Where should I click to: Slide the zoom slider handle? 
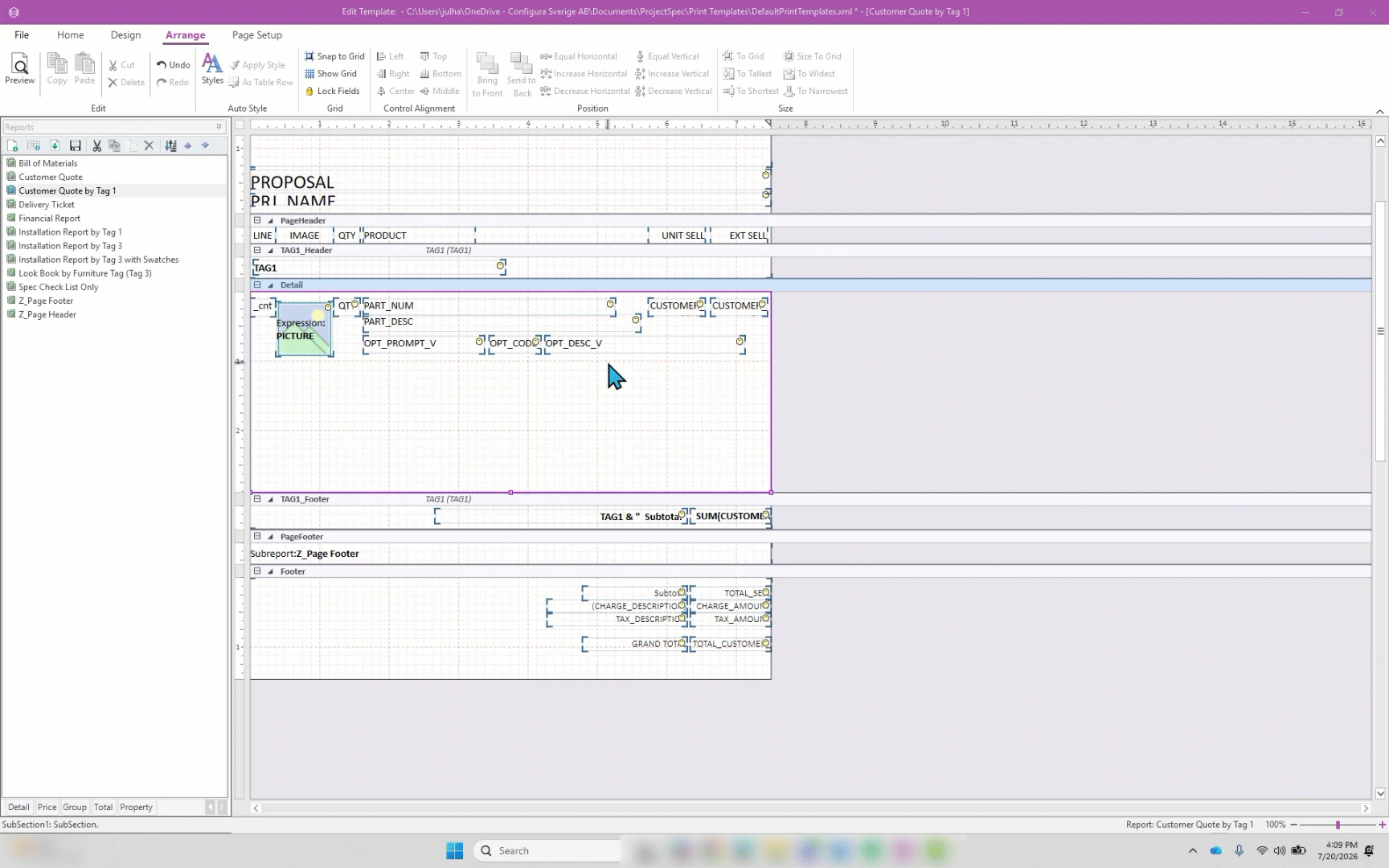pos(1338,825)
